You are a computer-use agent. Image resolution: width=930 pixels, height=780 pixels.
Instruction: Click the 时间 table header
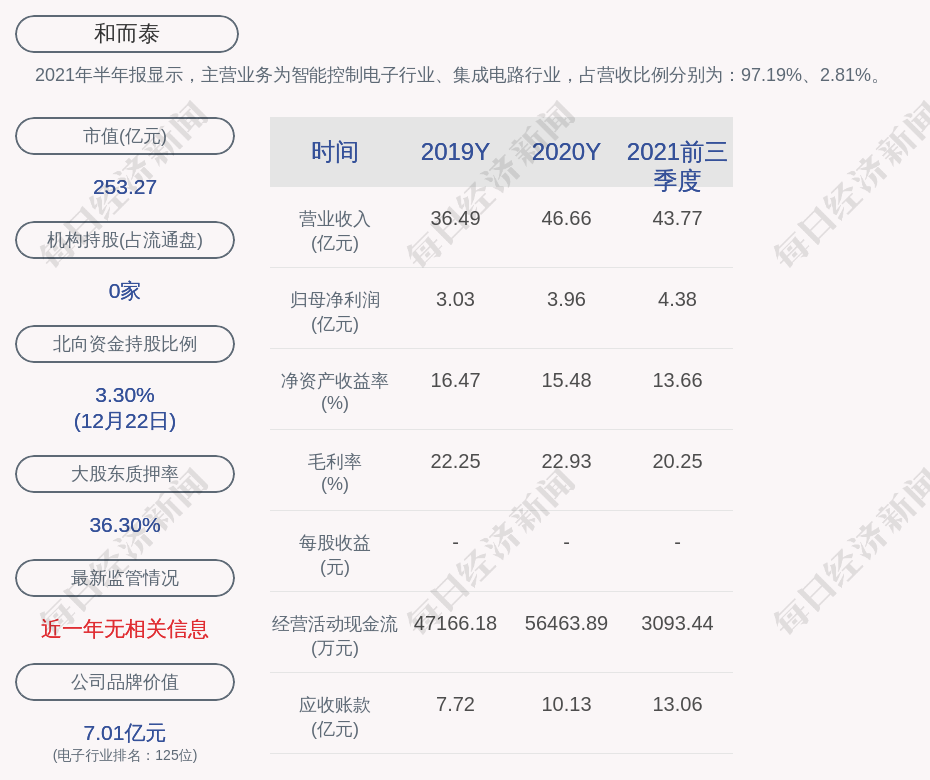point(335,152)
